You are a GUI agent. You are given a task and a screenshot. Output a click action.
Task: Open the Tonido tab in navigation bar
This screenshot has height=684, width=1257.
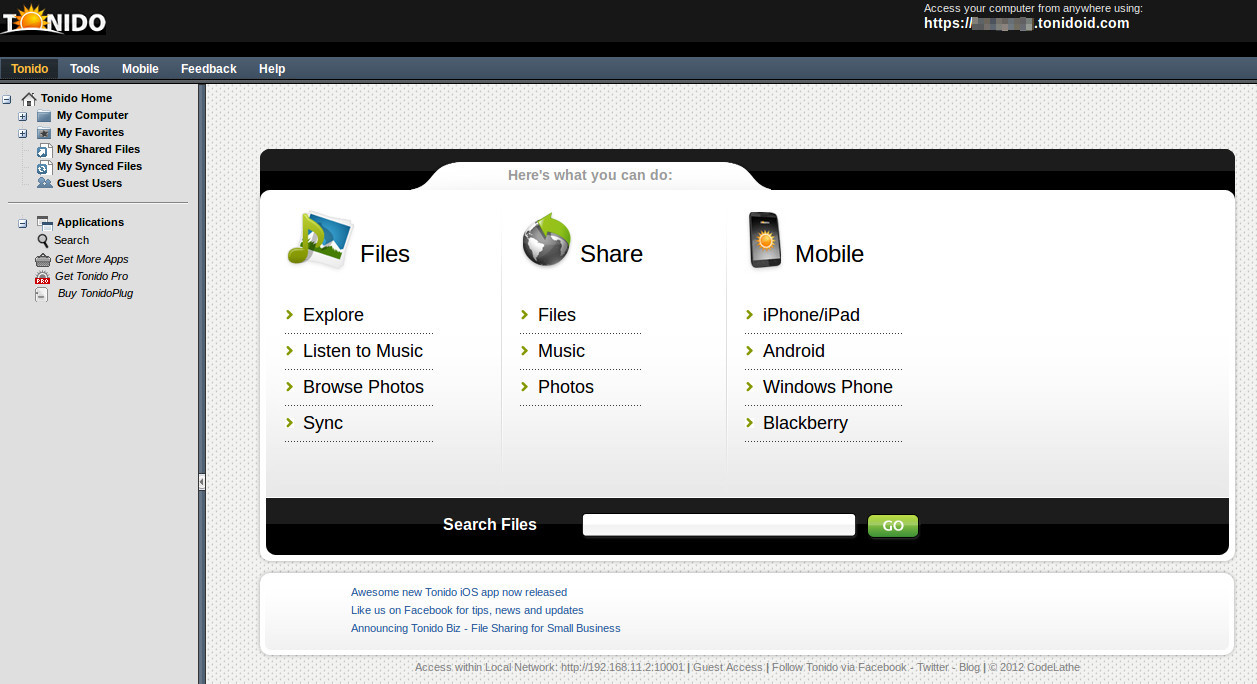coord(30,69)
